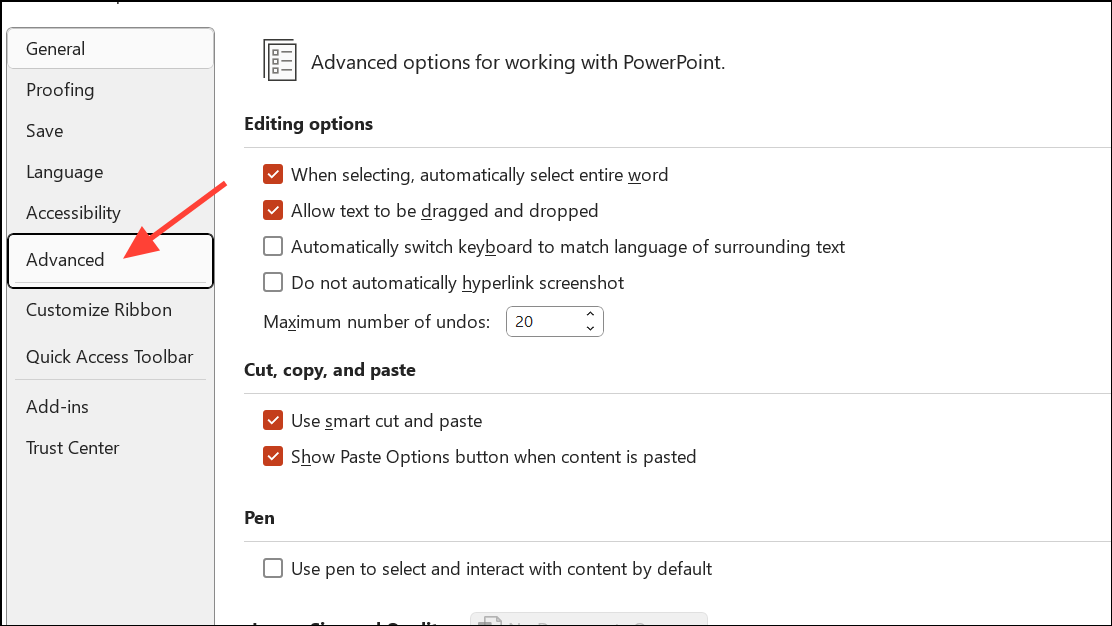Image resolution: width=1112 pixels, height=626 pixels.
Task: Check do not automatically hyperlink screenshot
Action: pos(273,283)
